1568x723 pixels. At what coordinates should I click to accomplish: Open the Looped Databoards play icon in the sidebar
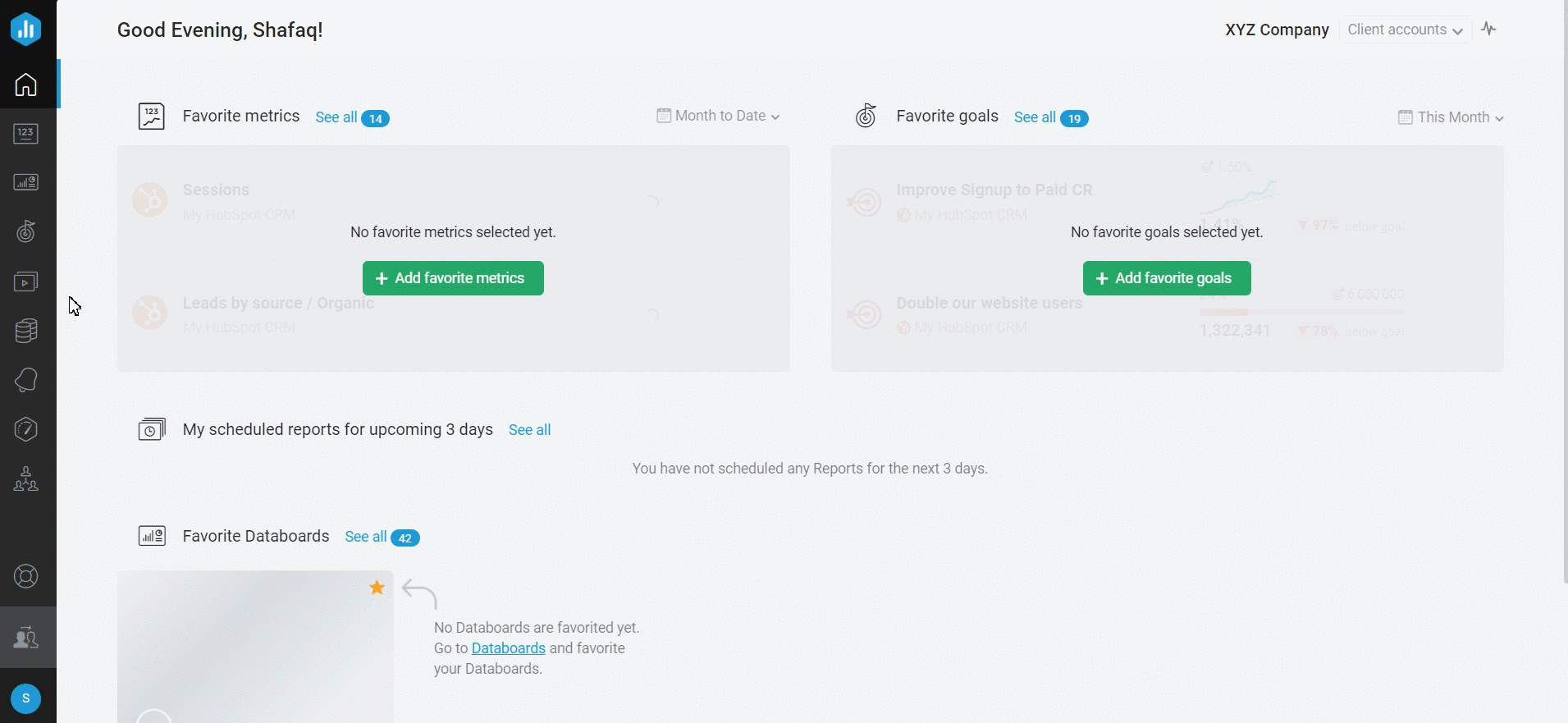[x=26, y=281]
